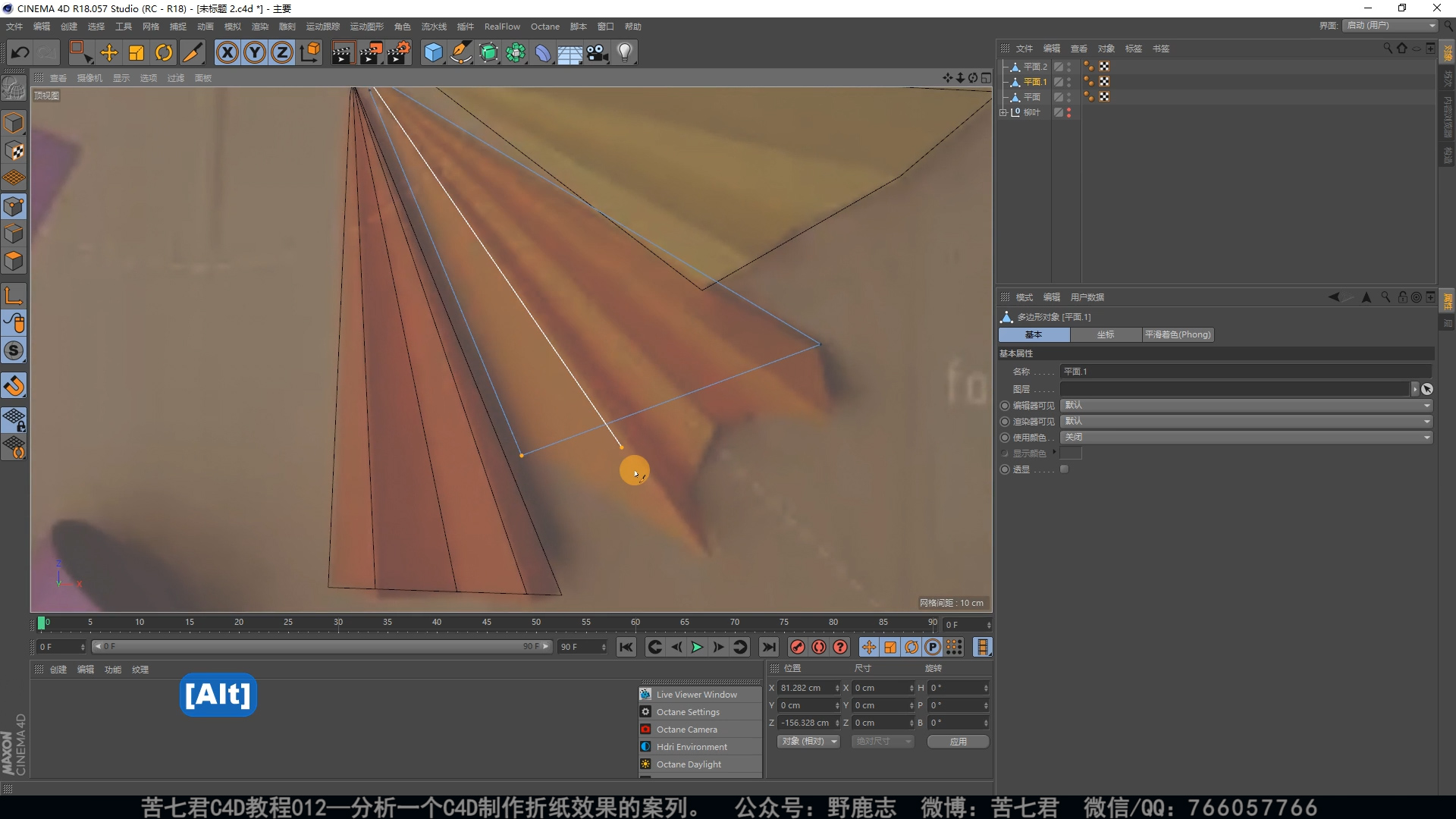Screen dimensions: 1456x819
Task: Select 平面.2 in object manager
Action: tap(1035, 67)
